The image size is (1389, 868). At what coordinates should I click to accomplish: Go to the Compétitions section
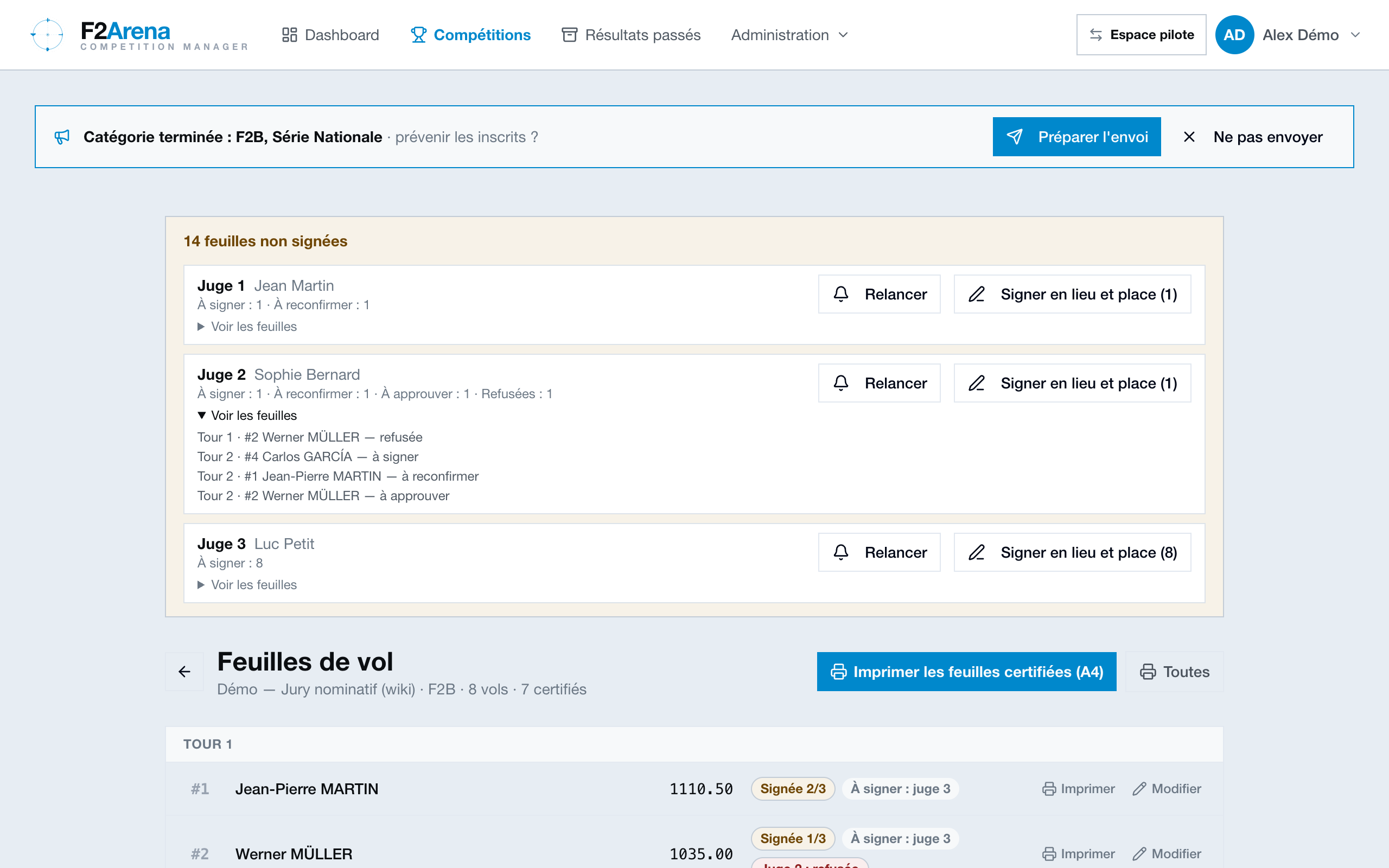coord(470,35)
